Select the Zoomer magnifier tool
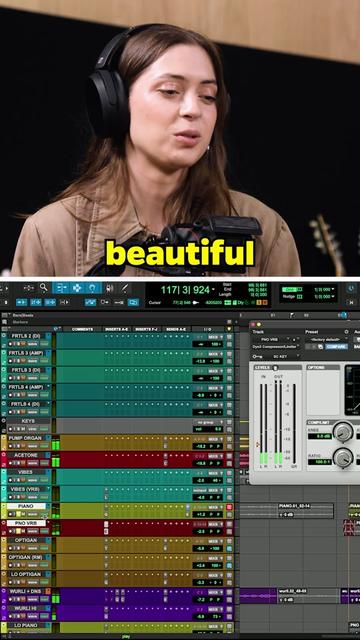This screenshot has height=640, width=360. (x=43, y=288)
